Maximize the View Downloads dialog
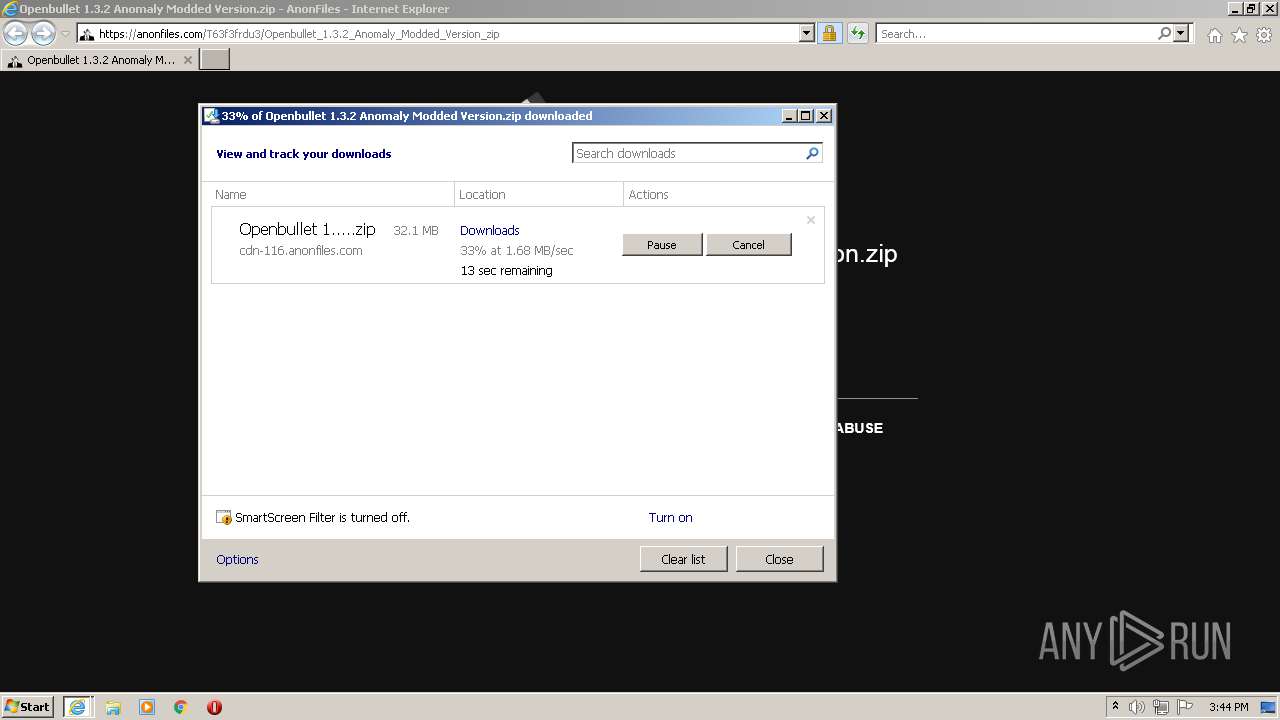Image resolution: width=1280 pixels, height=720 pixels. [x=805, y=116]
